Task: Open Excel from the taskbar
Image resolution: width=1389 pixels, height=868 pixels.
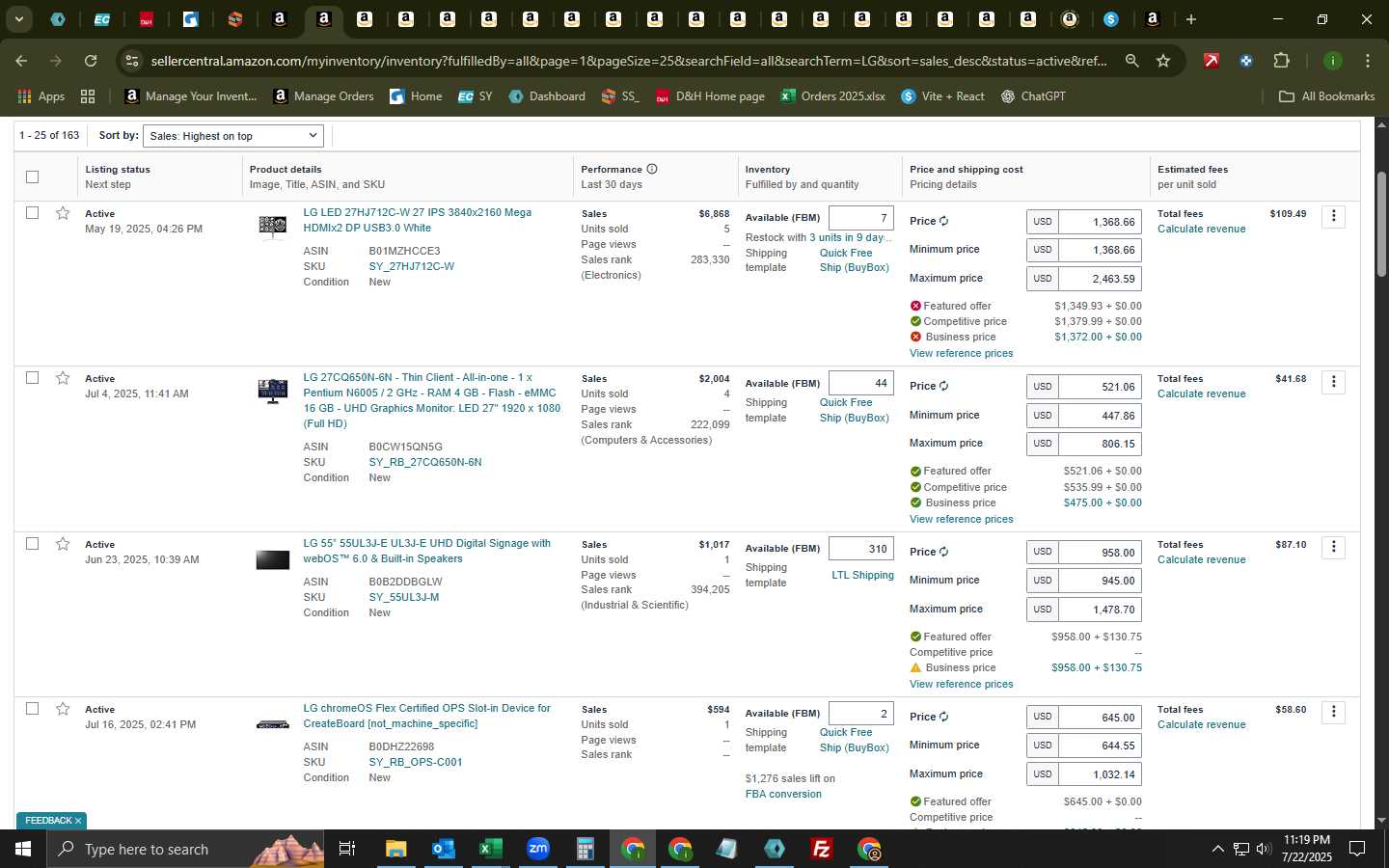Action: click(x=490, y=849)
